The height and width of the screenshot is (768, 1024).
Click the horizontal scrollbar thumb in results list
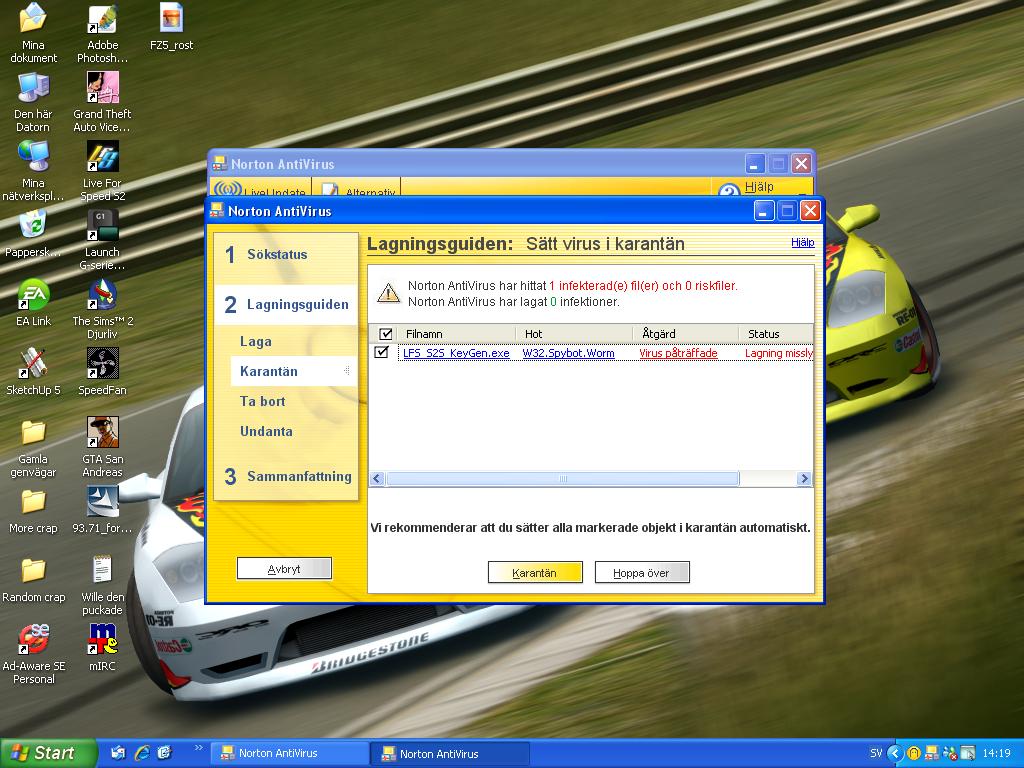(562, 479)
